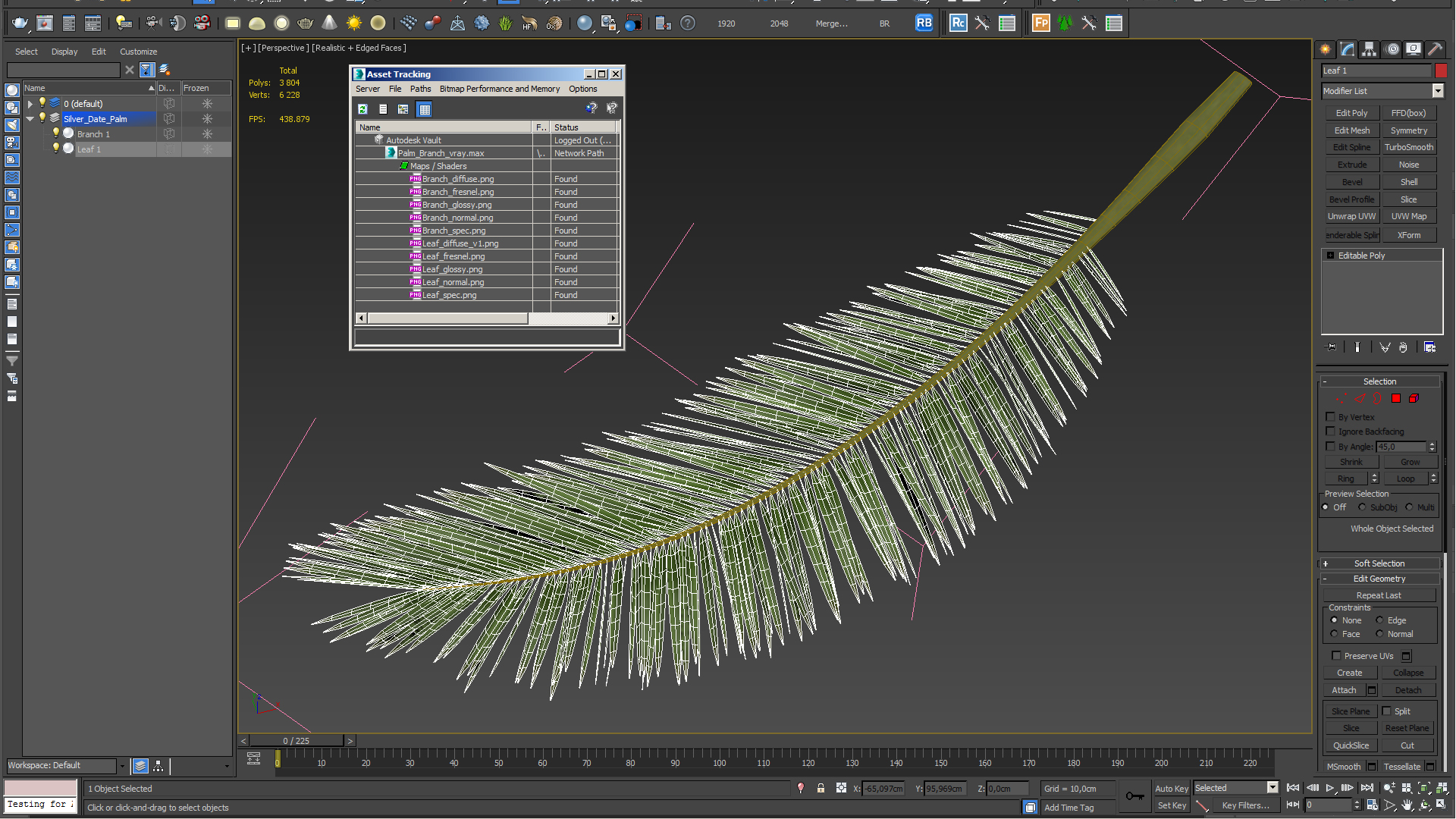Click the Unwrap UVW button
This screenshot has height=819, width=1456.
coord(1352,216)
